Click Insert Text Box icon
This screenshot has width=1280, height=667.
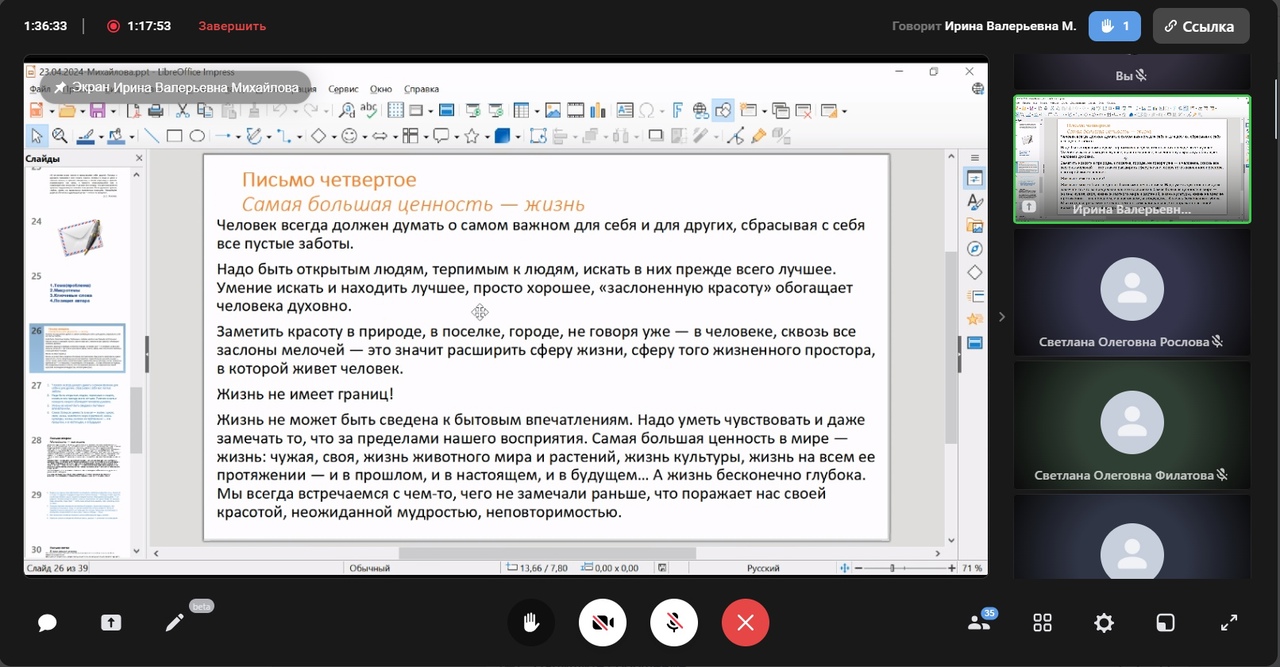(x=625, y=111)
